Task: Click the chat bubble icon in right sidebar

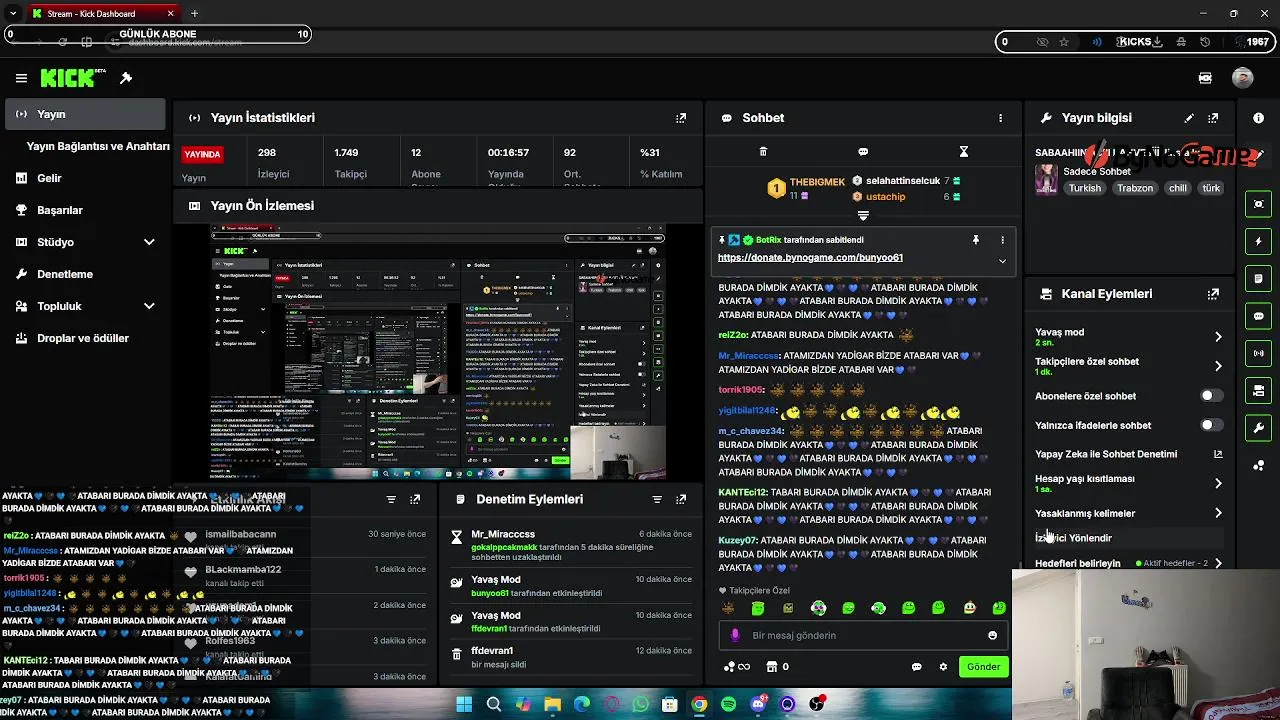Action: pyautogui.click(x=1258, y=316)
